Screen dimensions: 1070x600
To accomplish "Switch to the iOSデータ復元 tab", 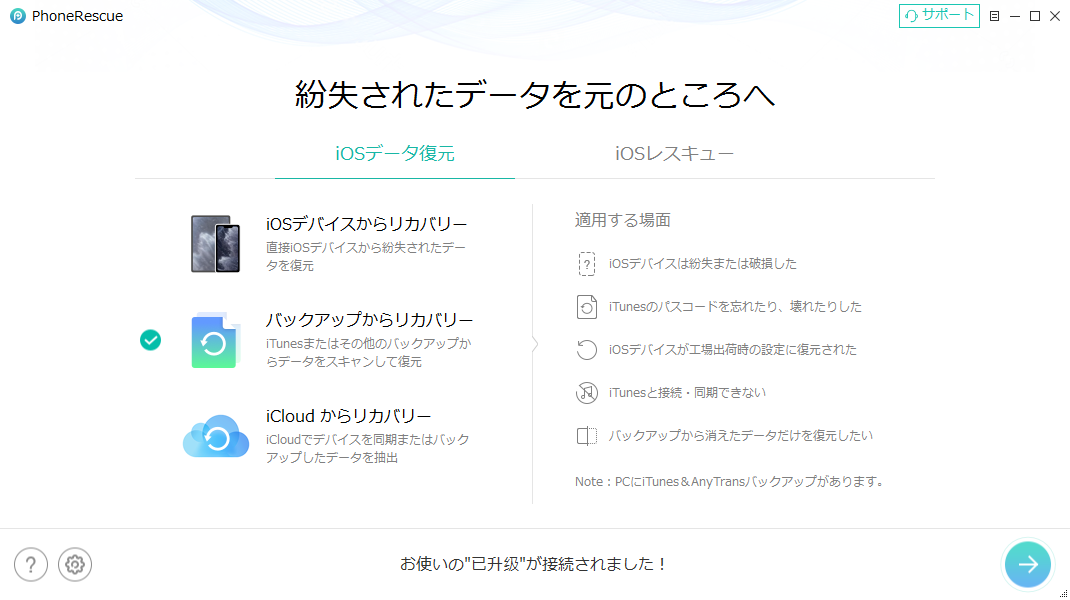I will (394, 154).
